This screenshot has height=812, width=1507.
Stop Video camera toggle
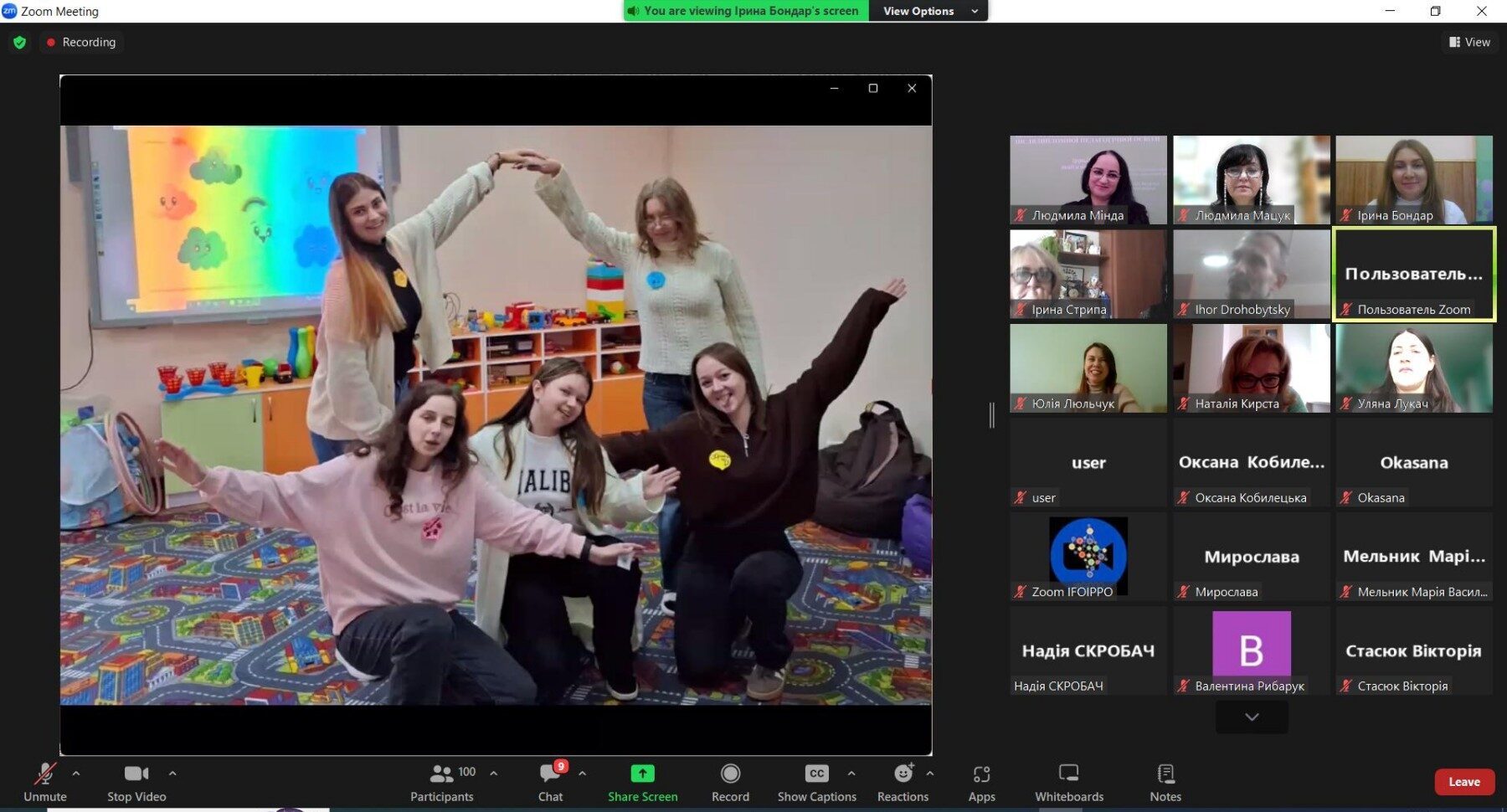[136, 782]
